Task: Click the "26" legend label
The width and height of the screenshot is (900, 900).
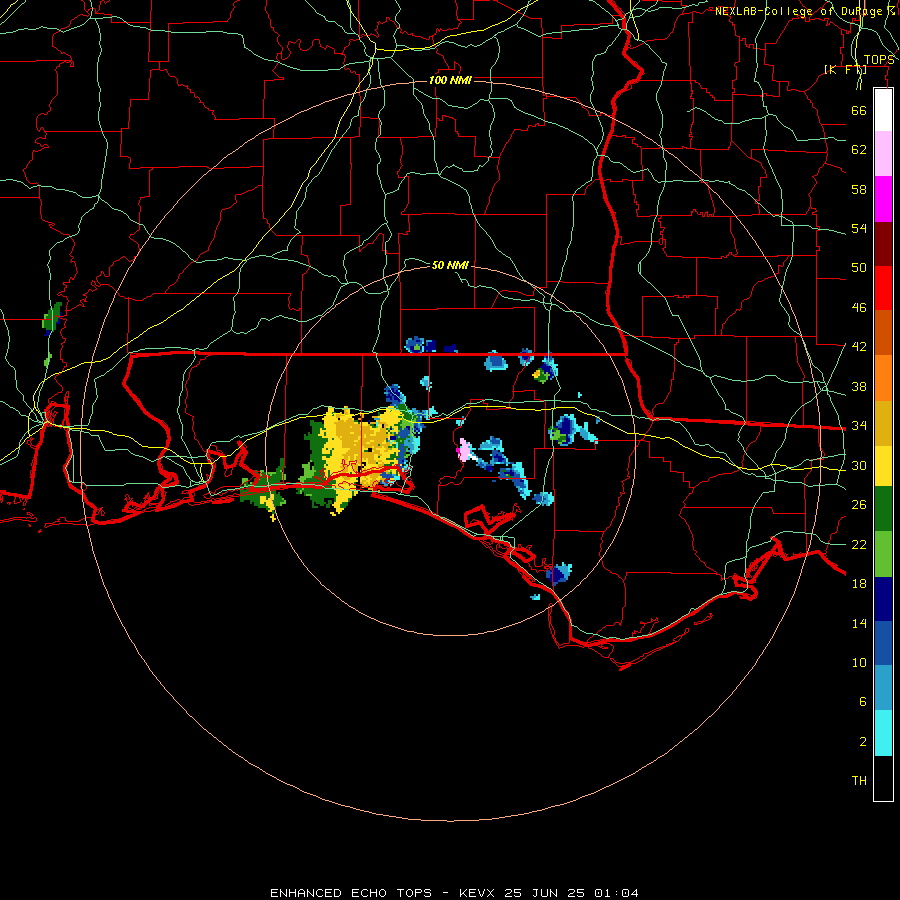Action: 859,505
